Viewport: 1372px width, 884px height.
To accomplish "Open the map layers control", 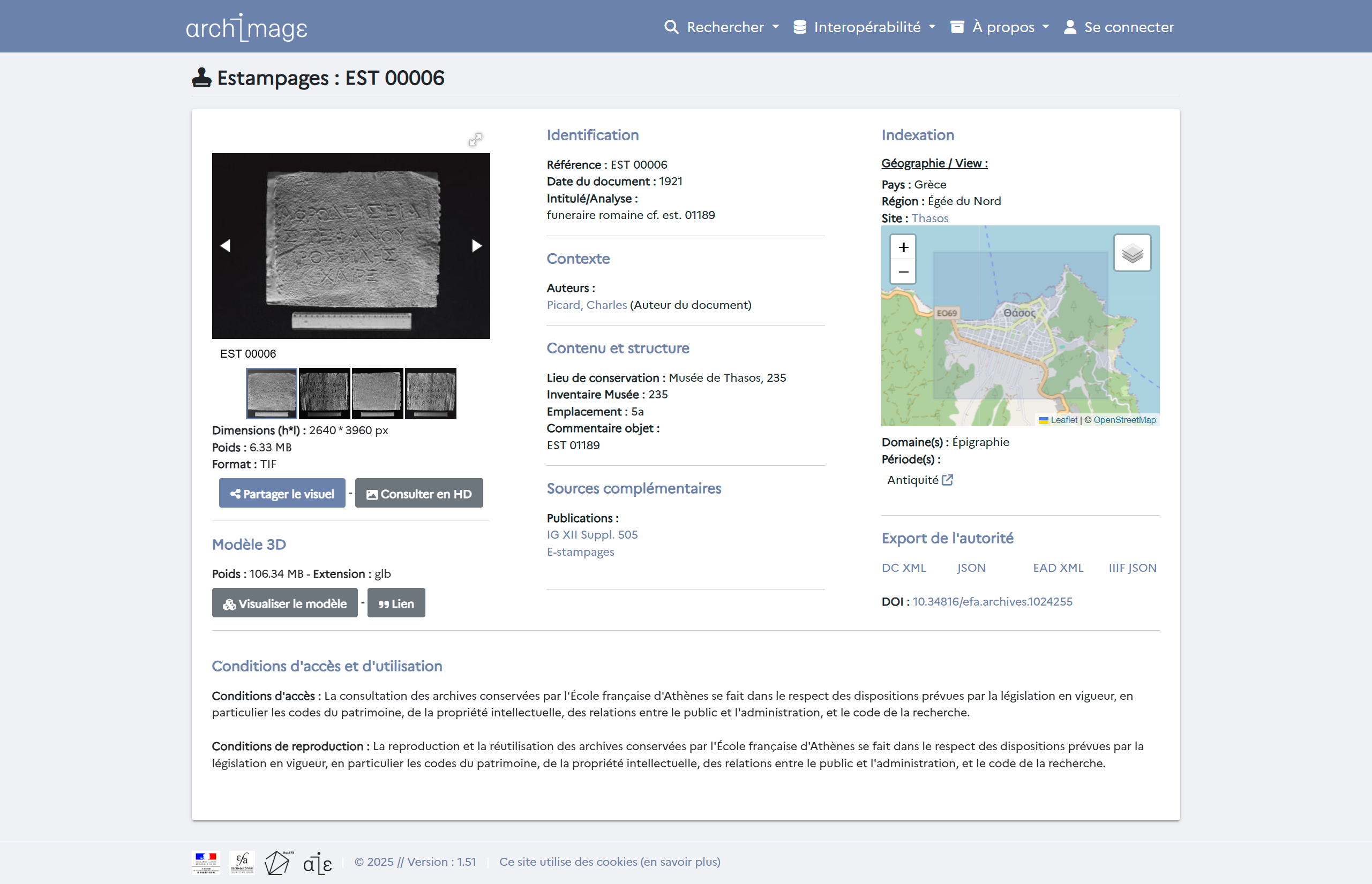I will (x=1131, y=253).
